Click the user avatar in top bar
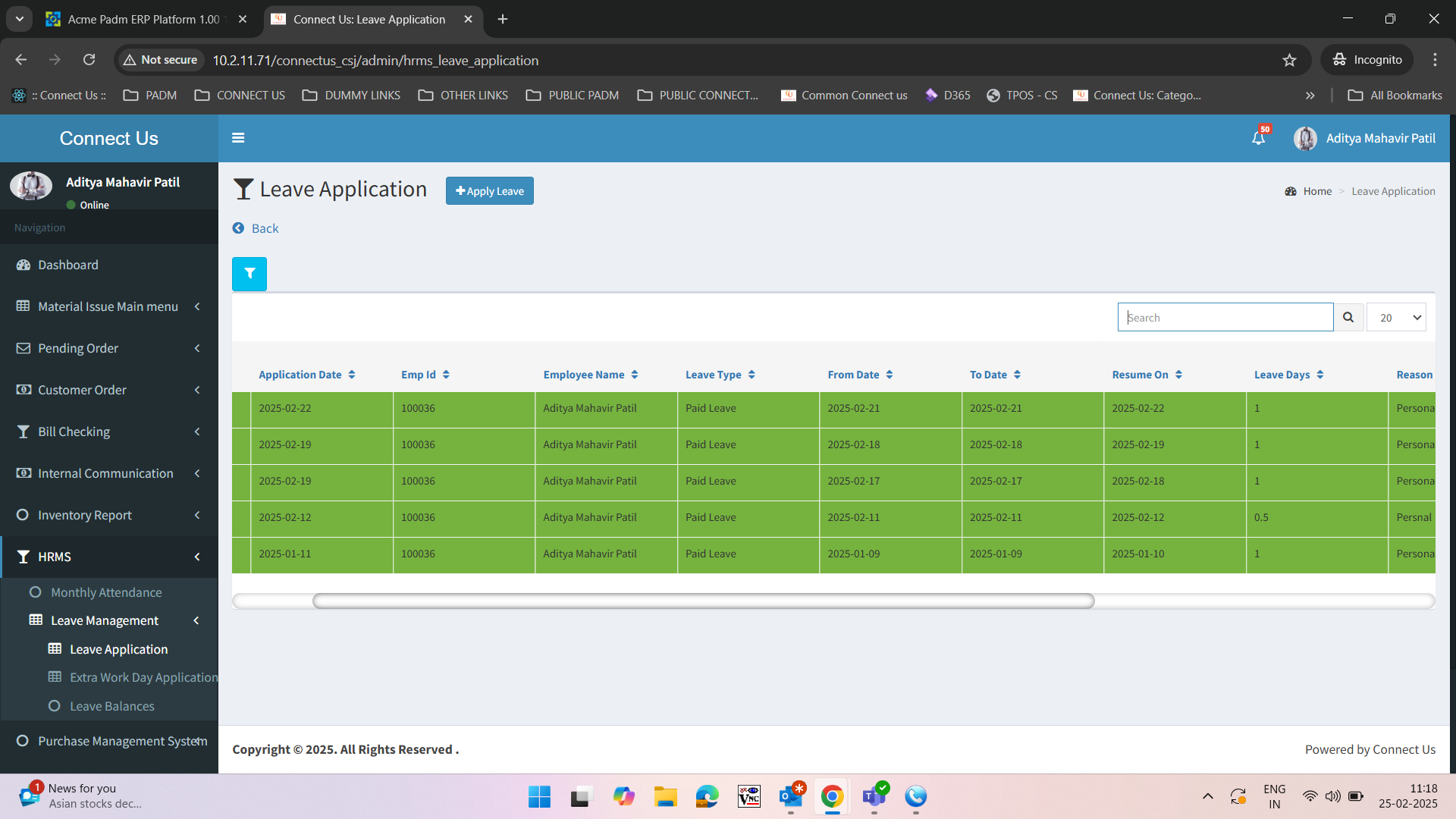Viewport: 1456px width, 819px height. click(1305, 139)
